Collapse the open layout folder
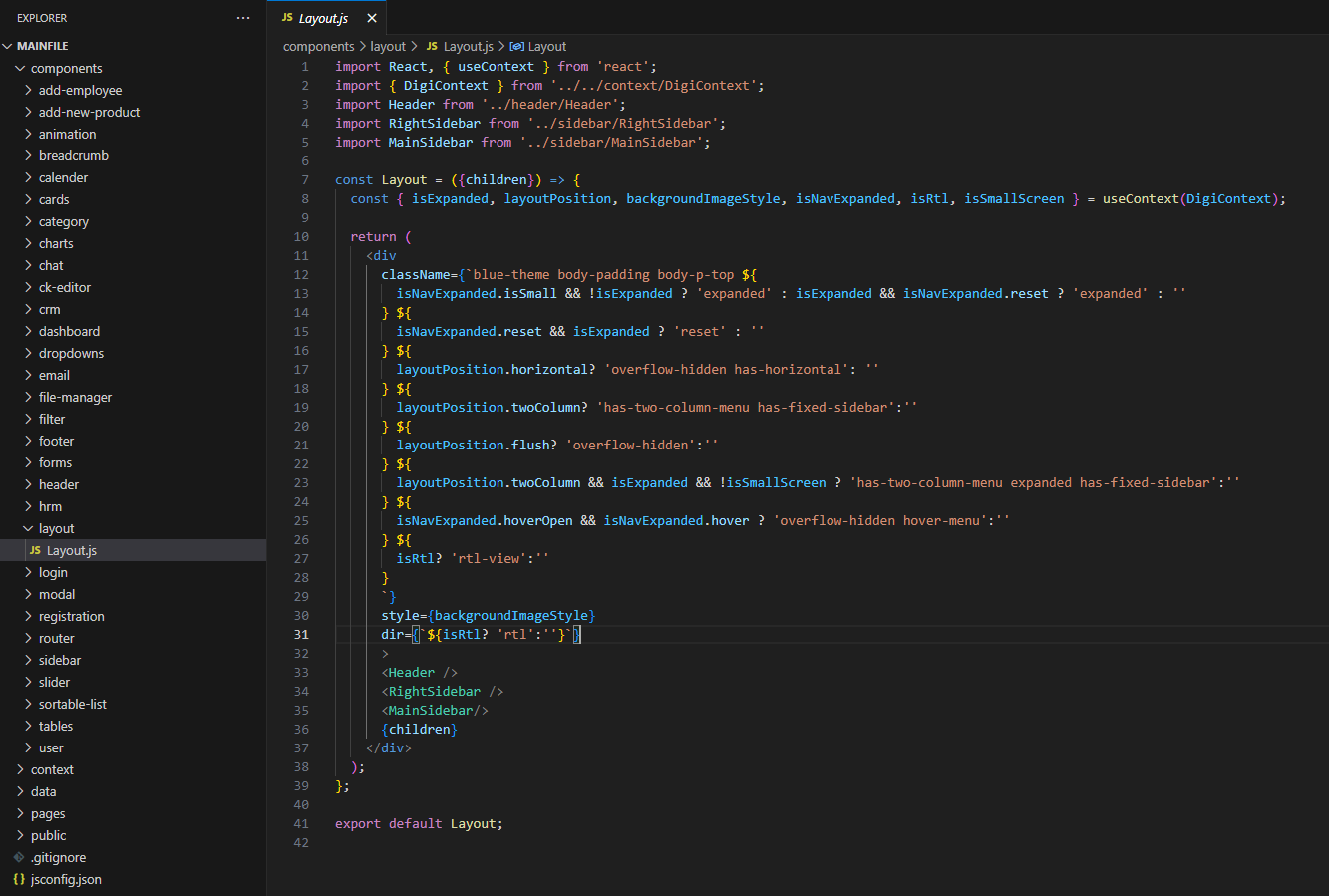Viewport: 1329px width, 896px height. [56, 528]
